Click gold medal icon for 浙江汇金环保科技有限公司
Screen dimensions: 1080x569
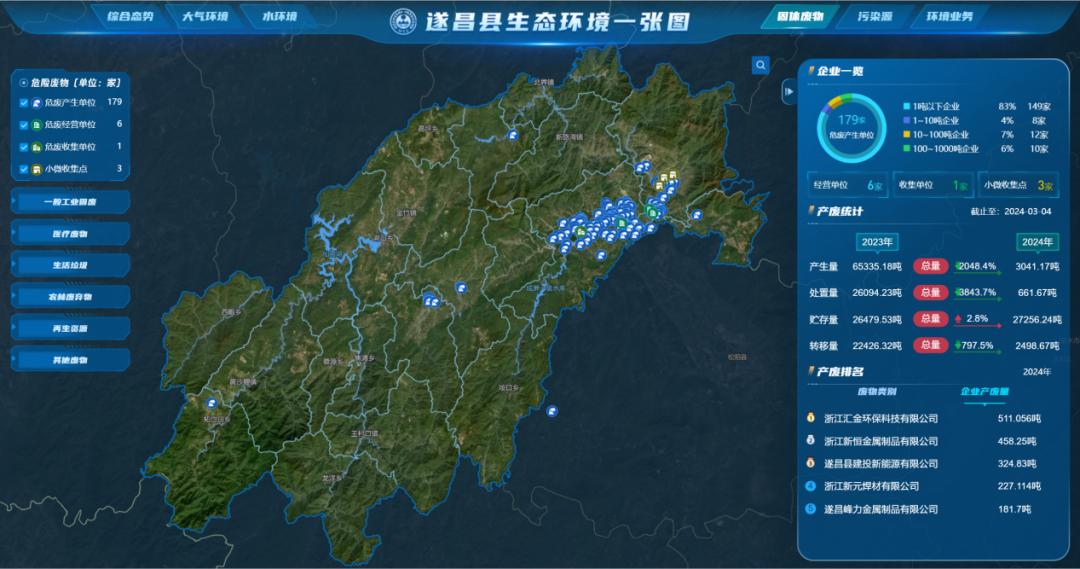pyautogui.click(x=811, y=417)
